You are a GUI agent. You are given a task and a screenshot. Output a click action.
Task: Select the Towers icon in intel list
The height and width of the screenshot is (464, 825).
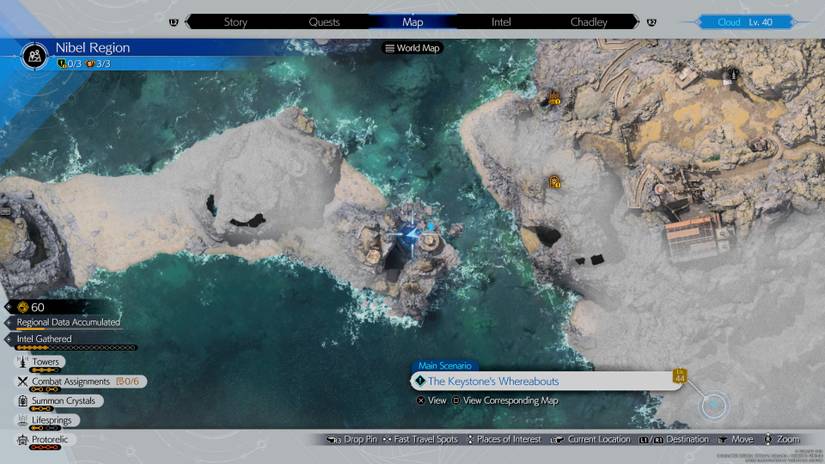(x=22, y=362)
